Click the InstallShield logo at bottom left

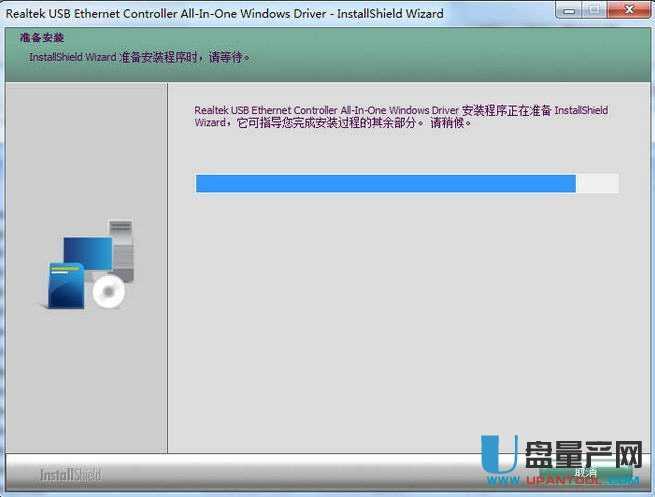tap(70, 474)
